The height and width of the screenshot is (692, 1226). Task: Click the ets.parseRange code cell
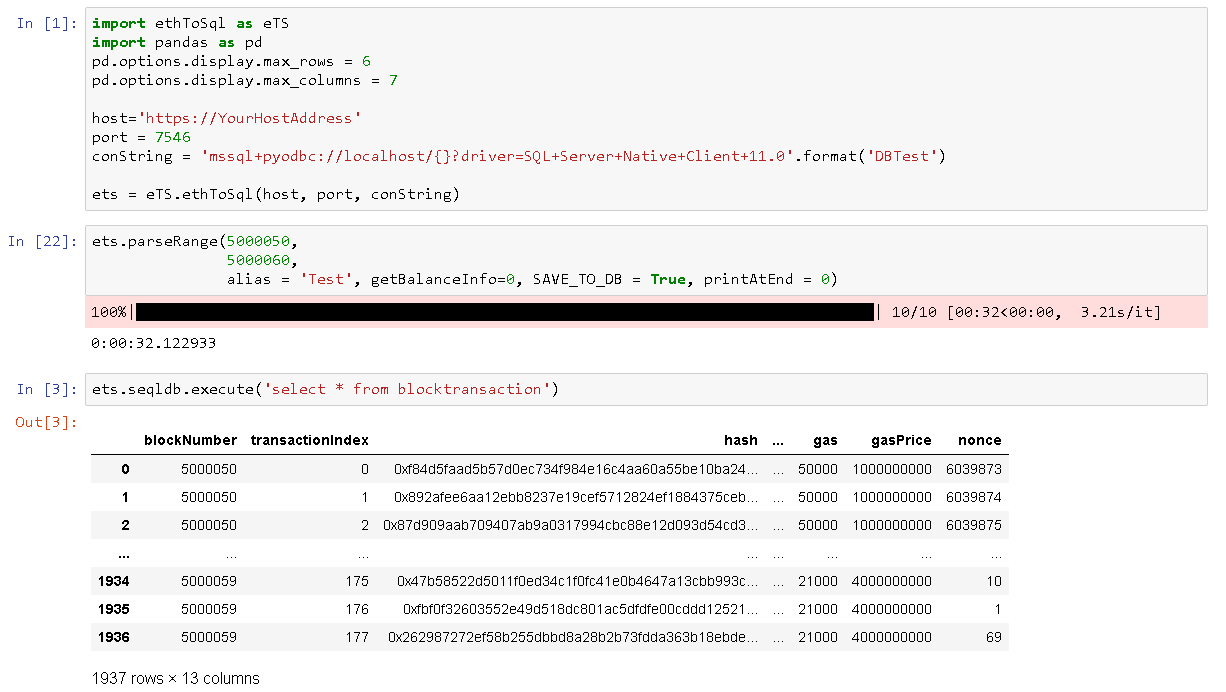pos(646,261)
